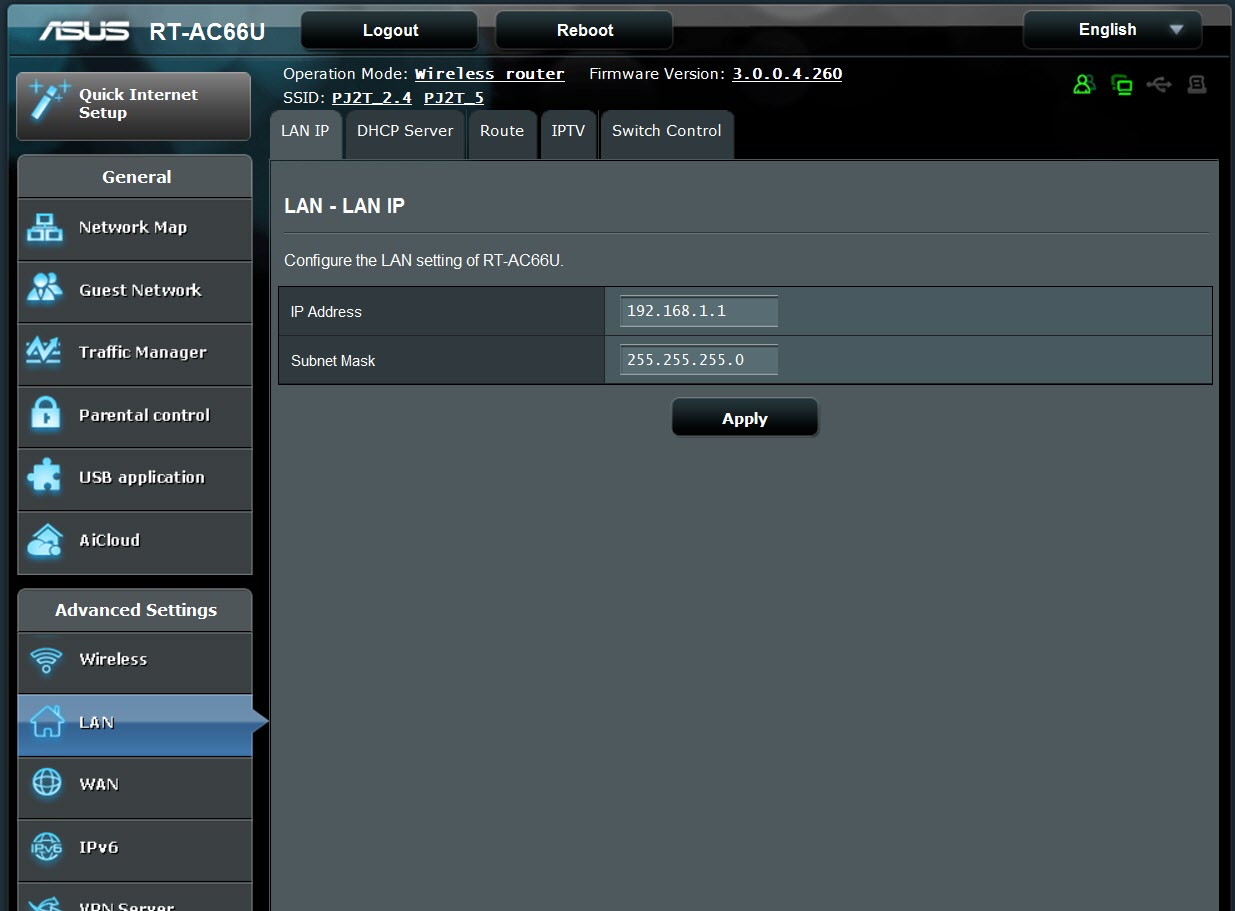Image resolution: width=1235 pixels, height=911 pixels.
Task: Select the LAN house icon
Action: [x=47, y=722]
